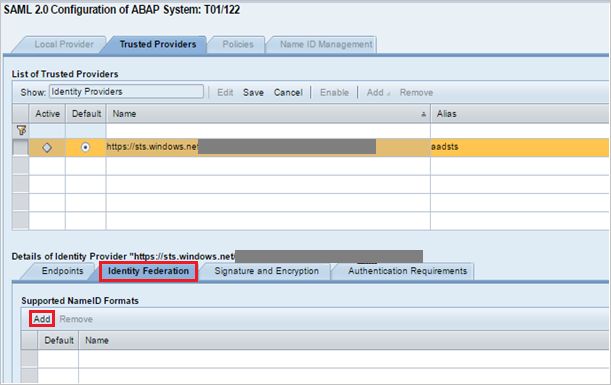Click the Name column header in NameID Formats table
Screen dimensions: 611x385
[x=344, y=341]
